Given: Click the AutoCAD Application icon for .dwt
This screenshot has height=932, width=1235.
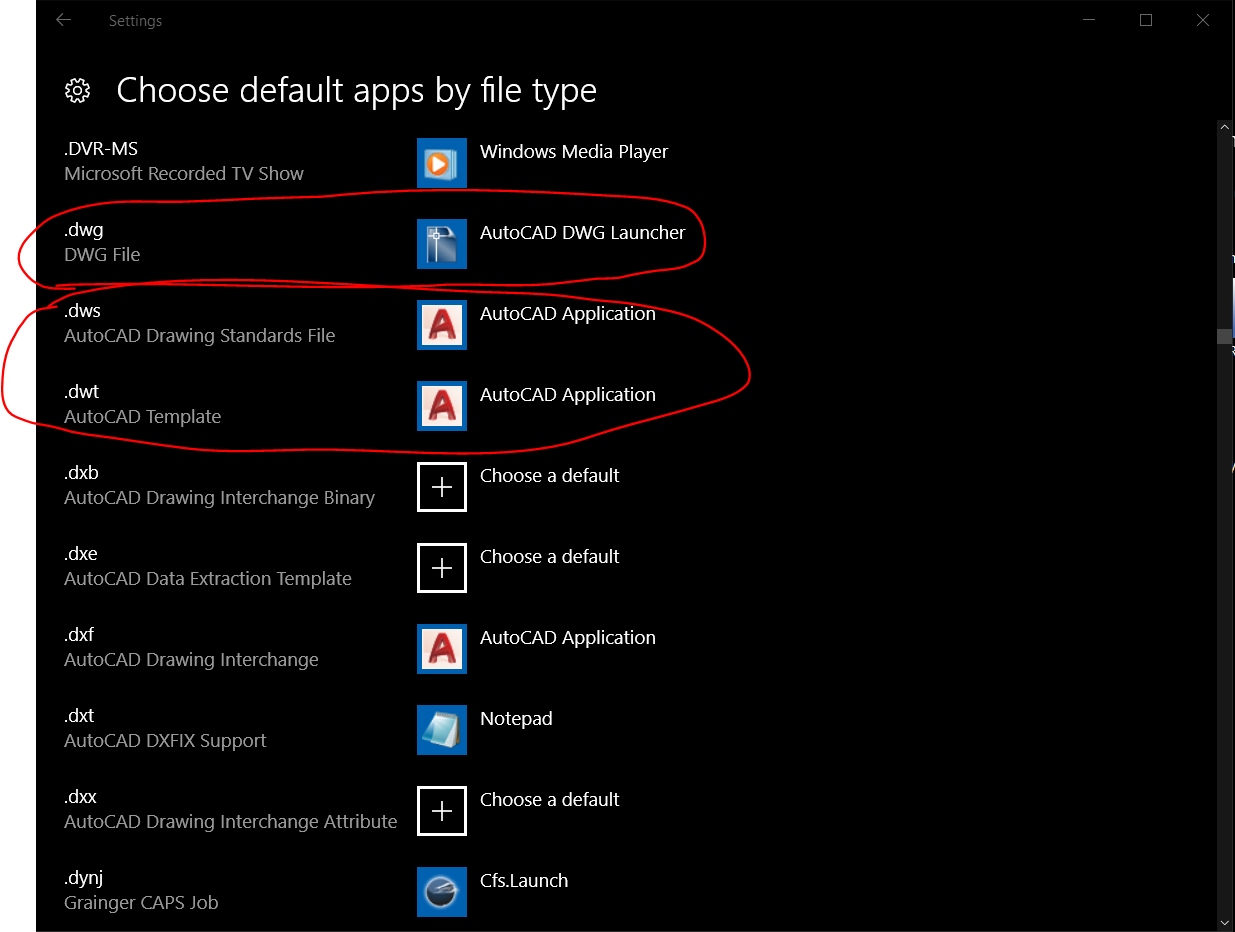Looking at the screenshot, I should (x=441, y=406).
